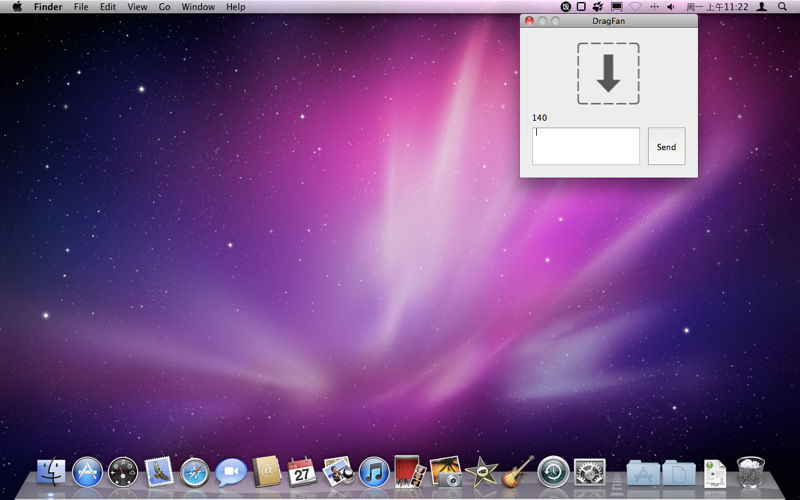Open the Window menu
The height and width of the screenshot is (500, 800).
(x=198, y=7)
